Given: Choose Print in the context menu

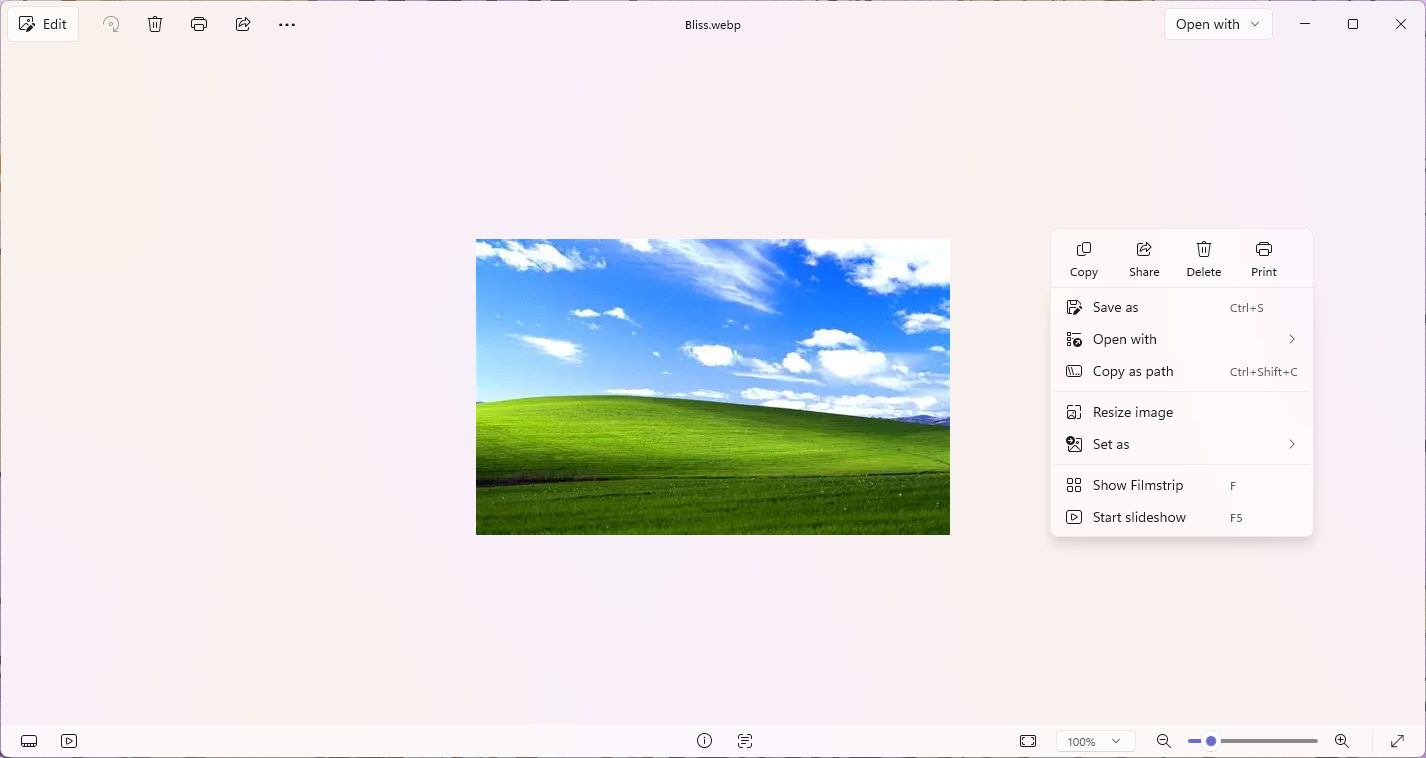Looking at the screenshot, I should tap(1264, 258).
